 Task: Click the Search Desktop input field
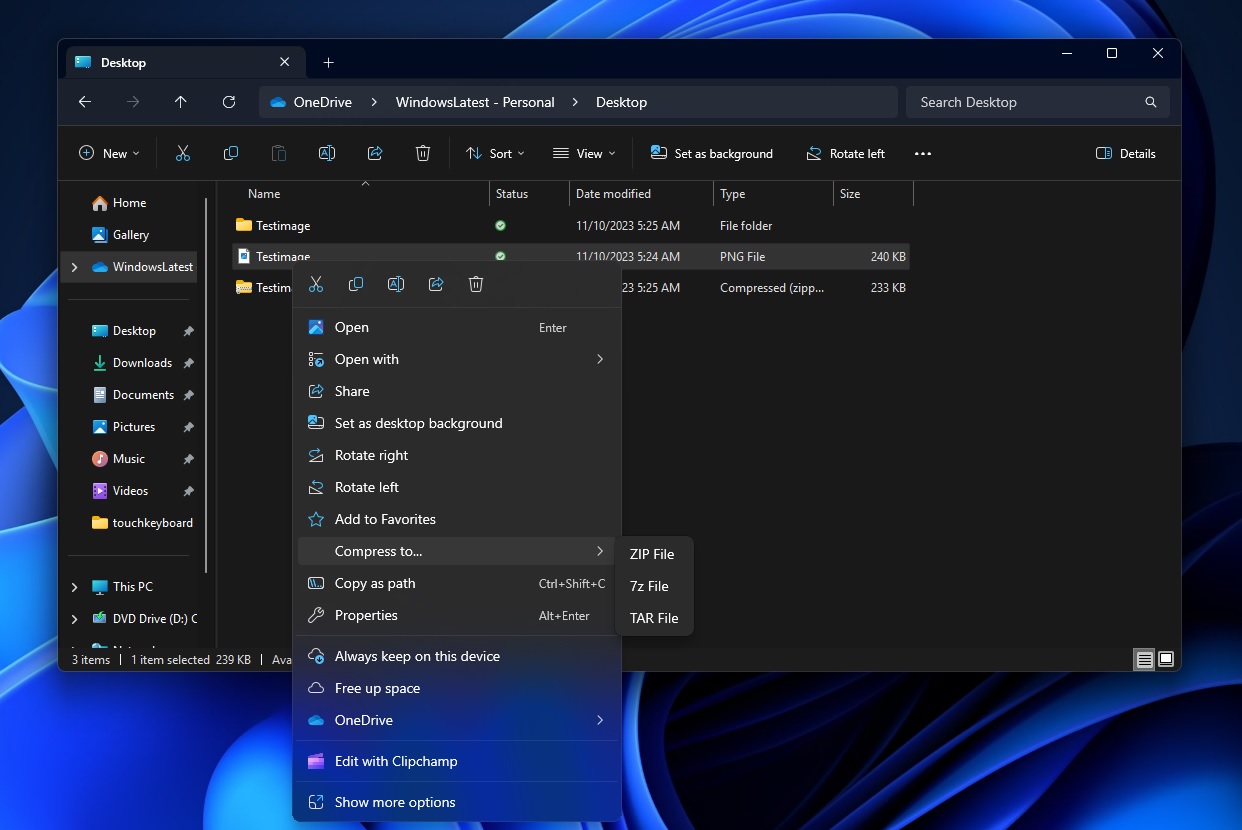[x=1025, y=102]
